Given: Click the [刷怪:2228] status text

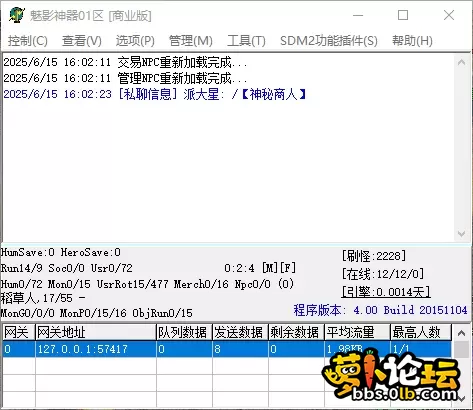Looking at the screenshot, I should [374, 256].
